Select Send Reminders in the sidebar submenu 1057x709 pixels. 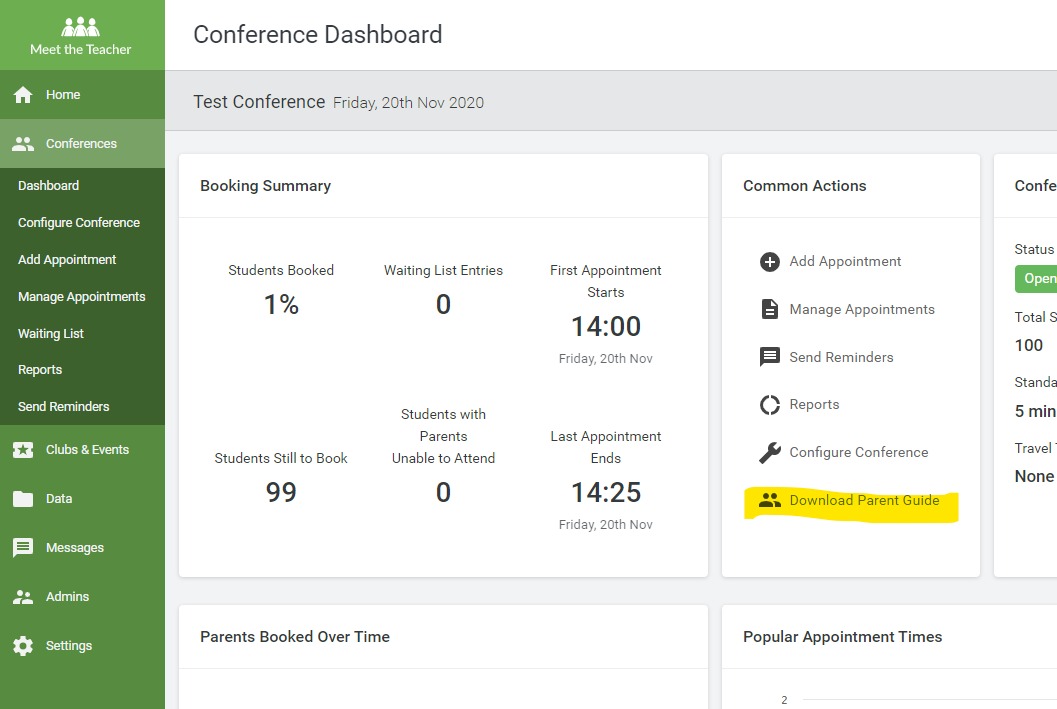click(x=63, y=406)
